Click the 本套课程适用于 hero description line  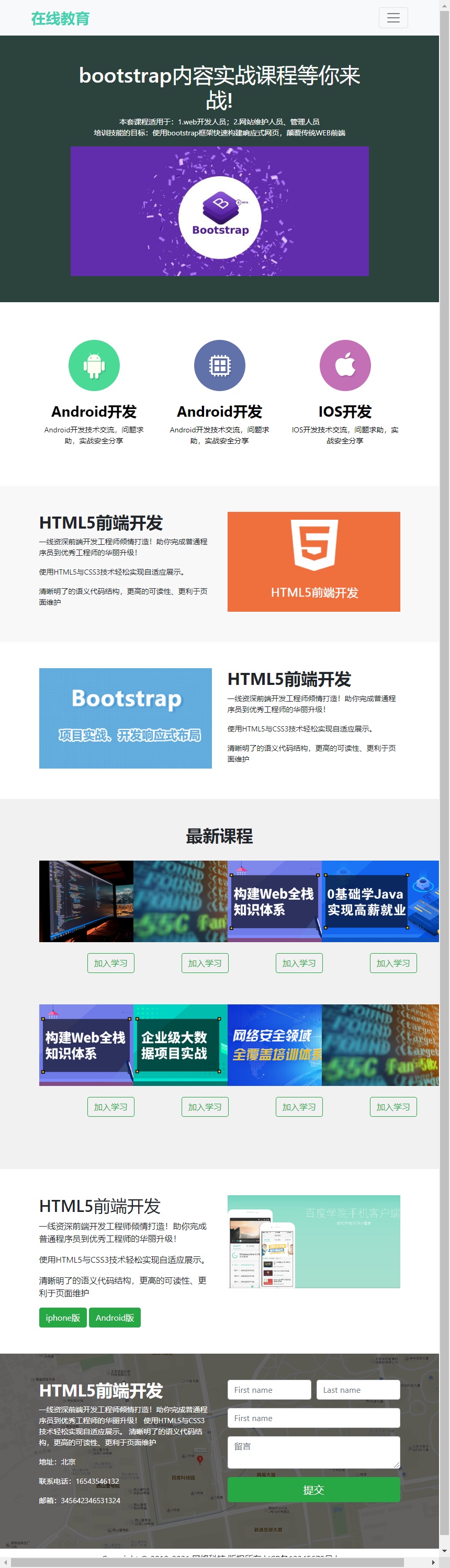219,122
